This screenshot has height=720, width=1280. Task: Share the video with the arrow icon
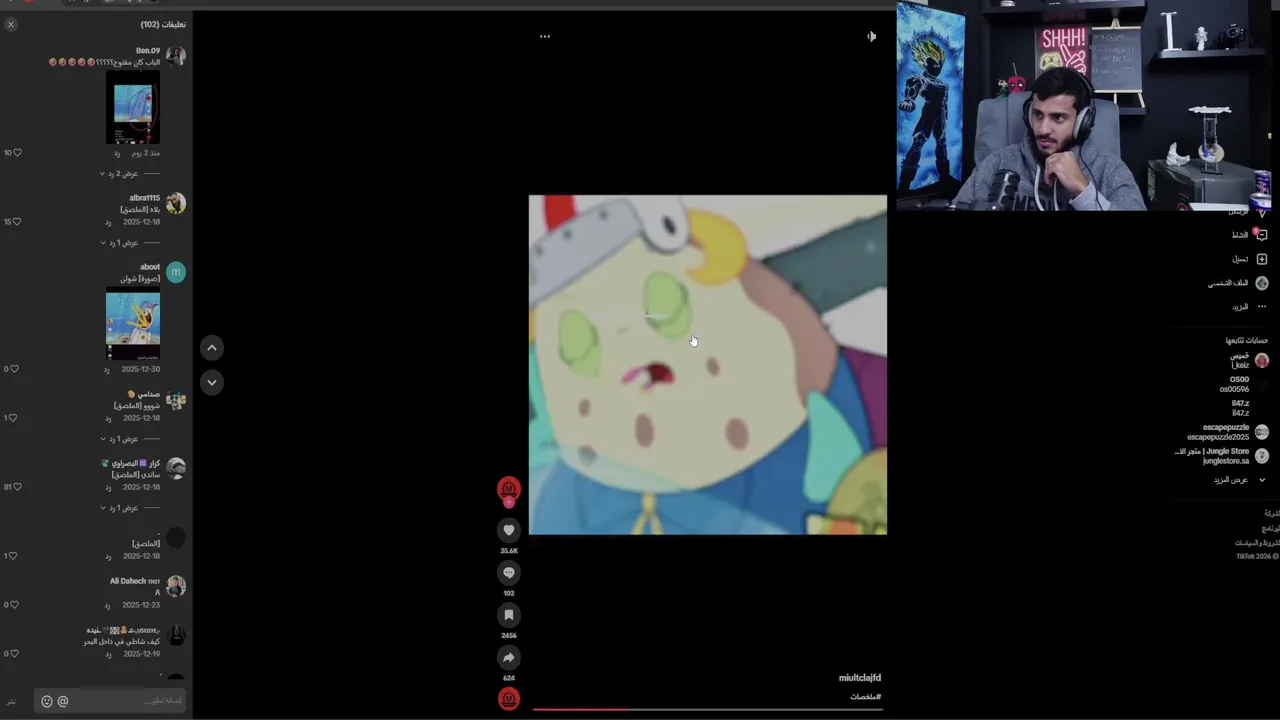pos(509,658)
